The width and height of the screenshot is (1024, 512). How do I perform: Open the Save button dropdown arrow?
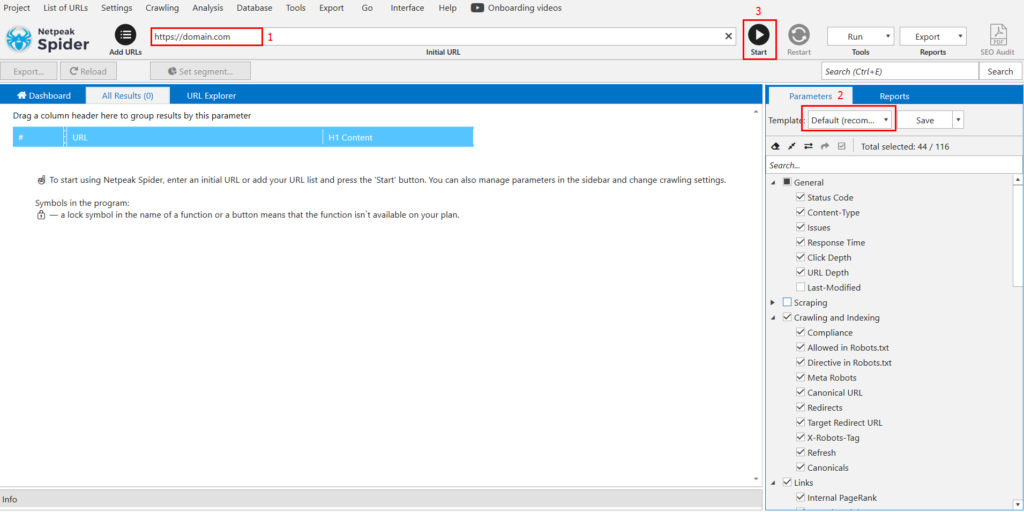pos(958,120)
